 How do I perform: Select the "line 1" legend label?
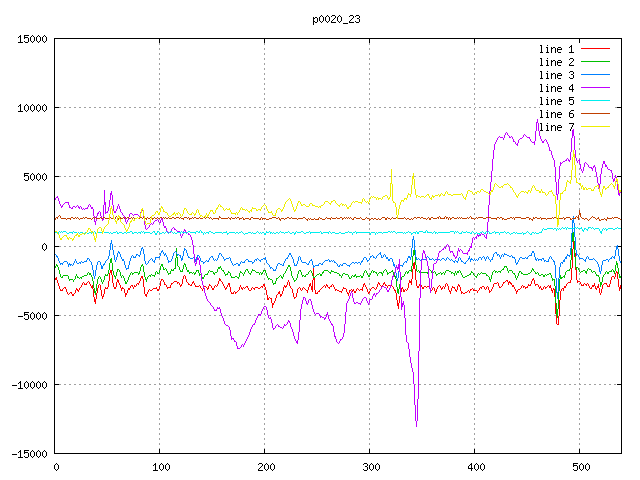[556, 49]
